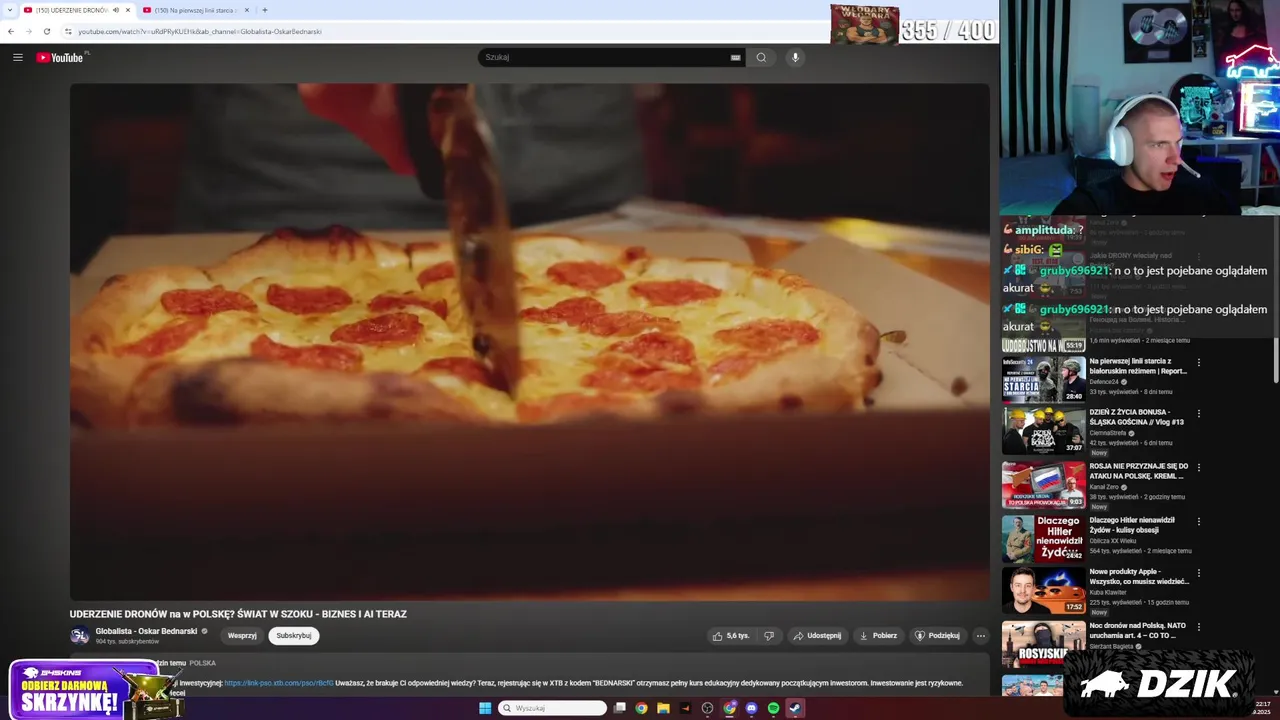The image size is (1280, 720).
Task: Go to YouTube home via logo
Action: click(60, 57)
